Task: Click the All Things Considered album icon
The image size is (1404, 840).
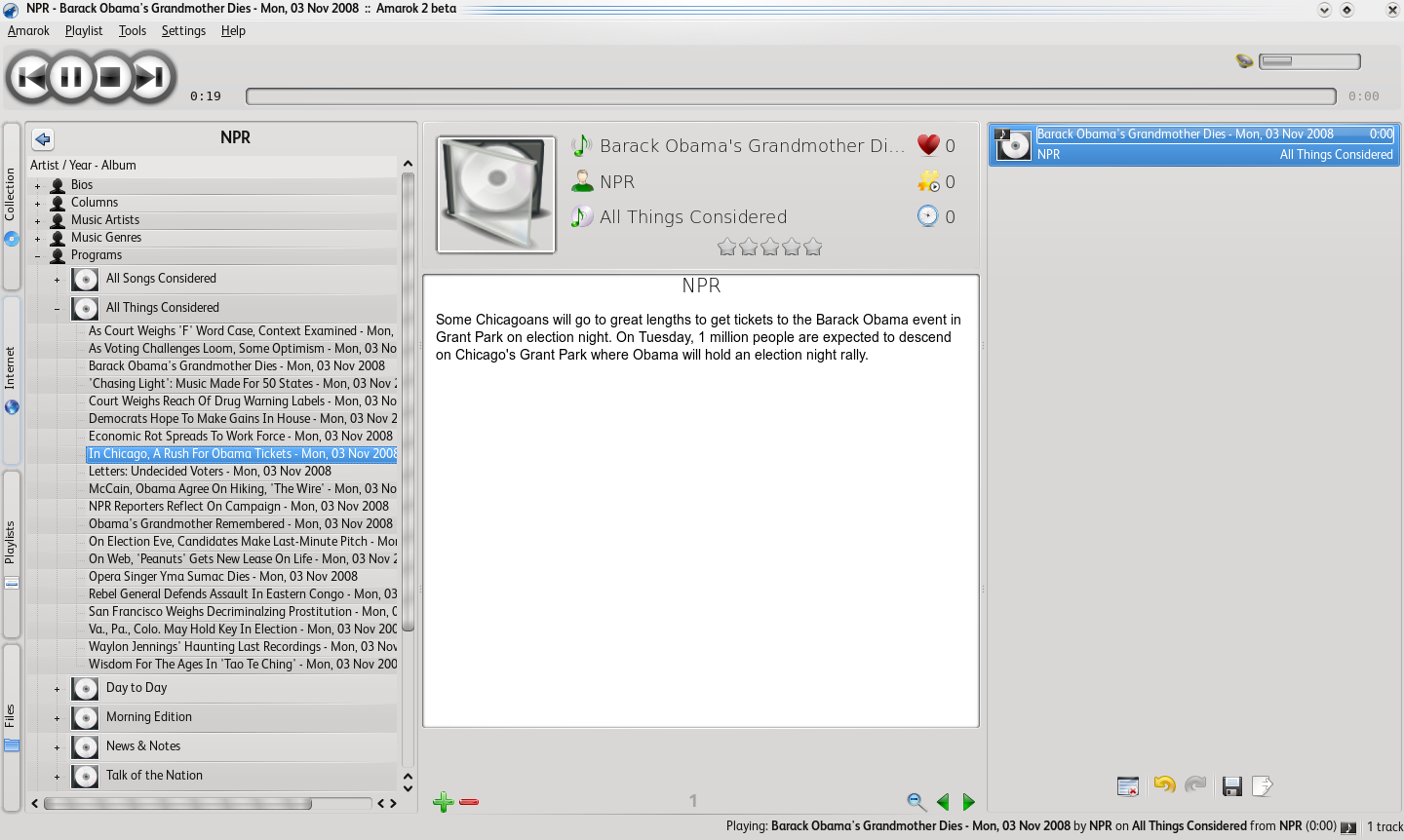Action: click(x=581, y=217)
